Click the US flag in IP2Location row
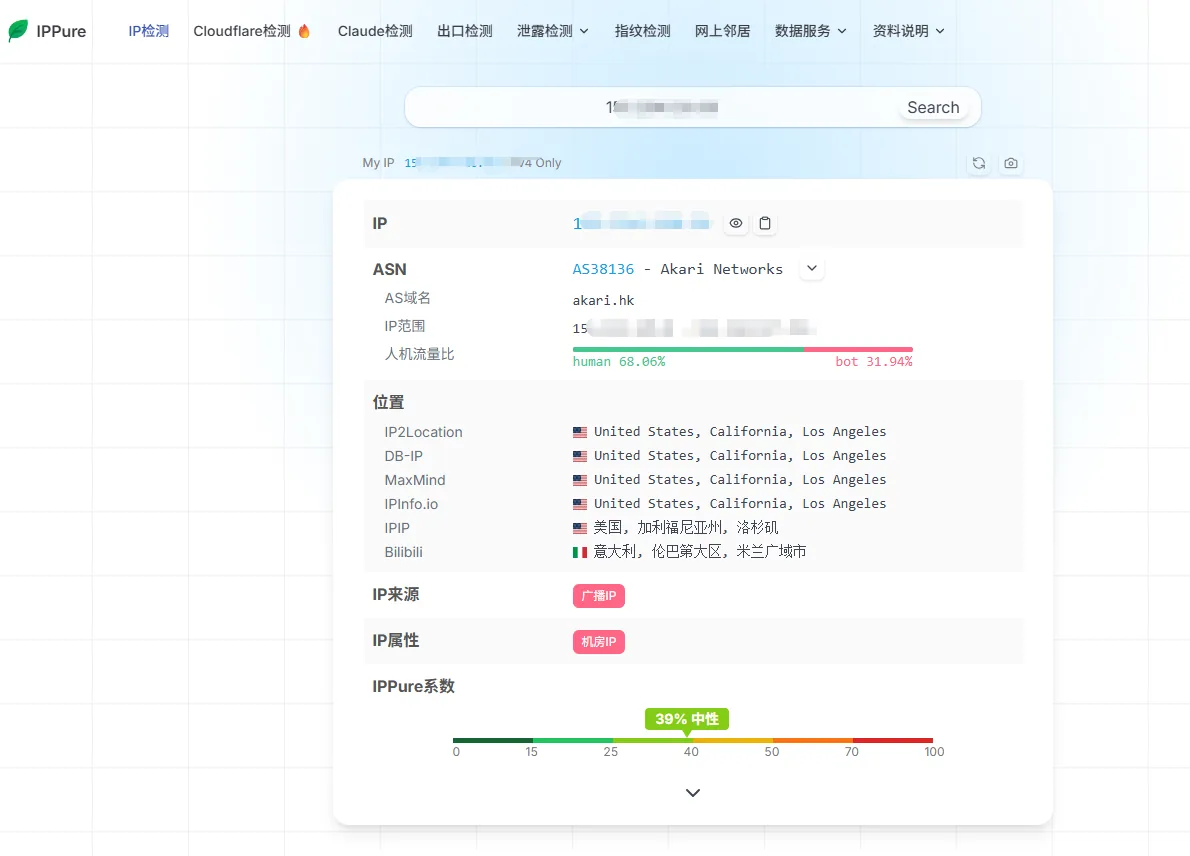The image size is (1190, 856). coord(580,432)
